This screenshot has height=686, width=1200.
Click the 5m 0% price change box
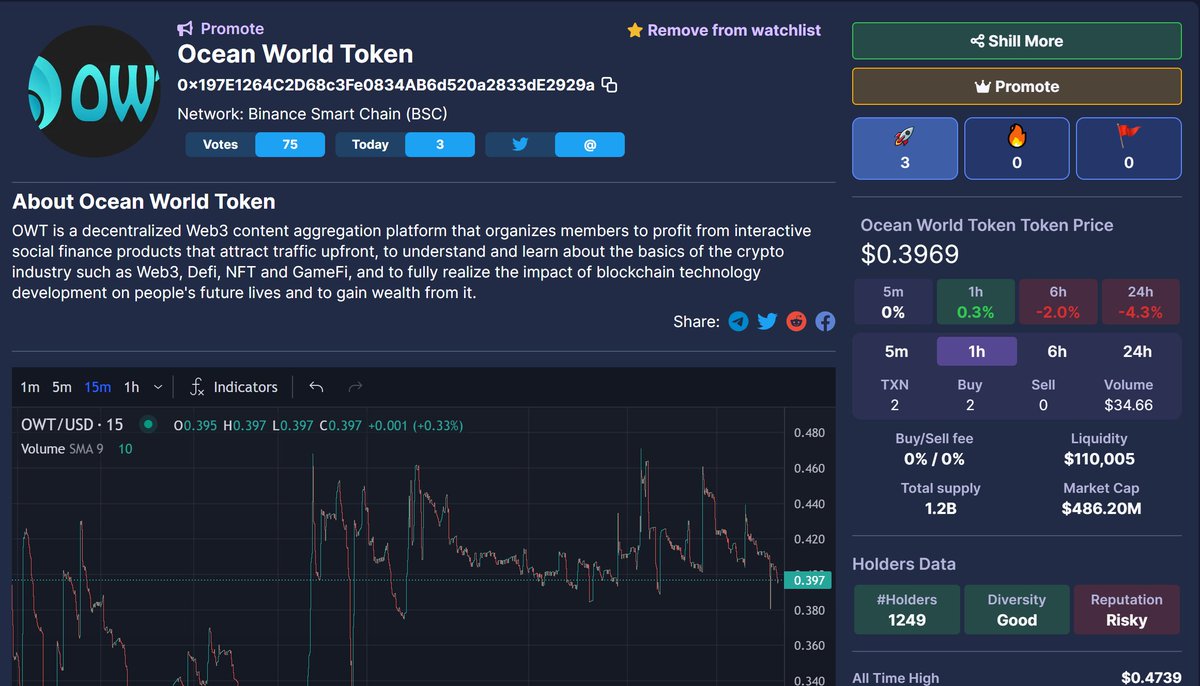[893, 302]
